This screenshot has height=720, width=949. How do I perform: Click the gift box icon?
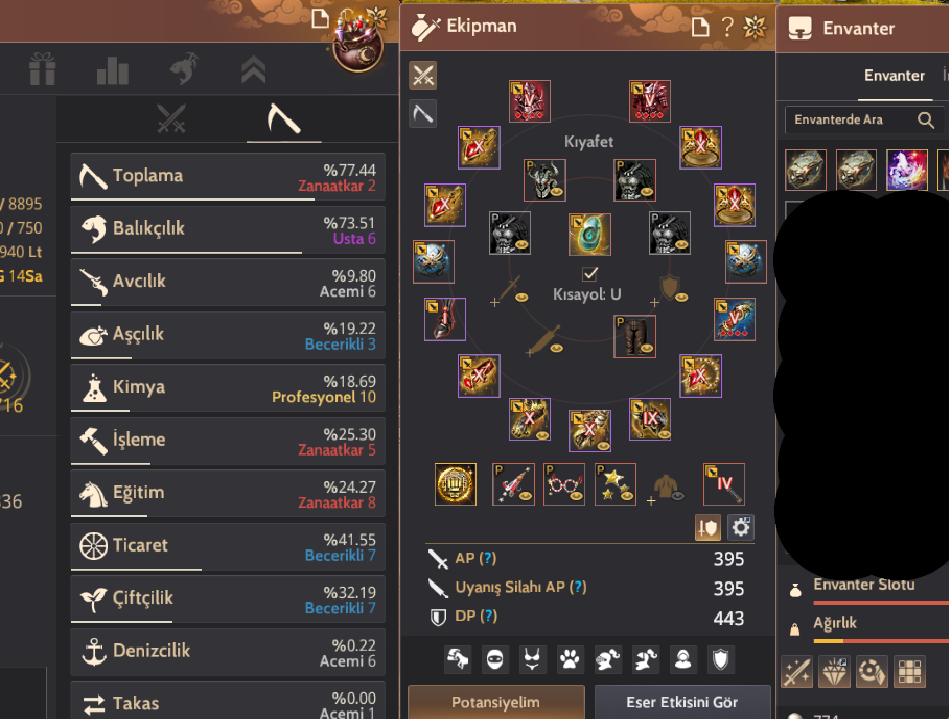[42, 68]
